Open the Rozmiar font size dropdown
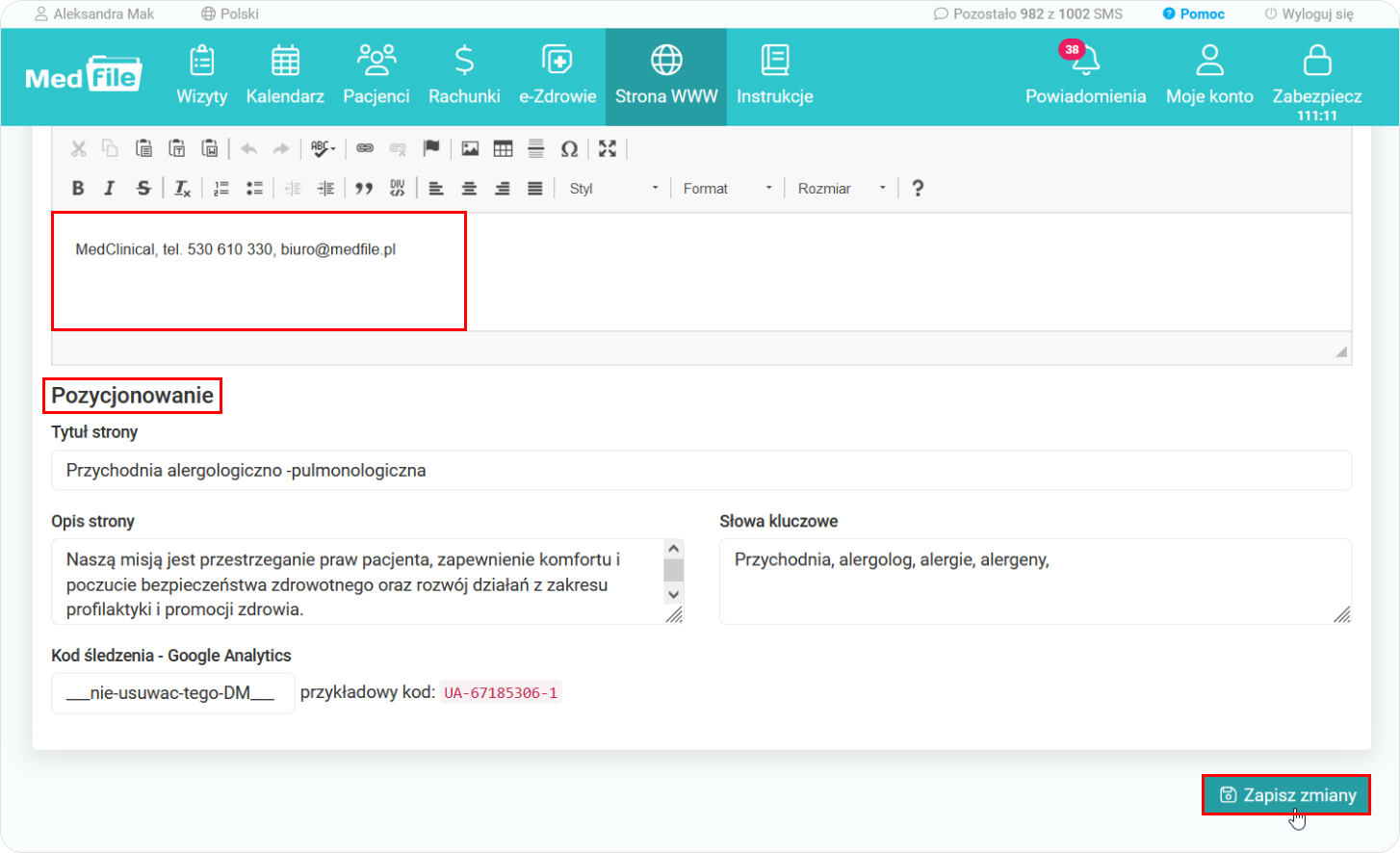Screen dimensions: 1400x853 pos(841,189)
